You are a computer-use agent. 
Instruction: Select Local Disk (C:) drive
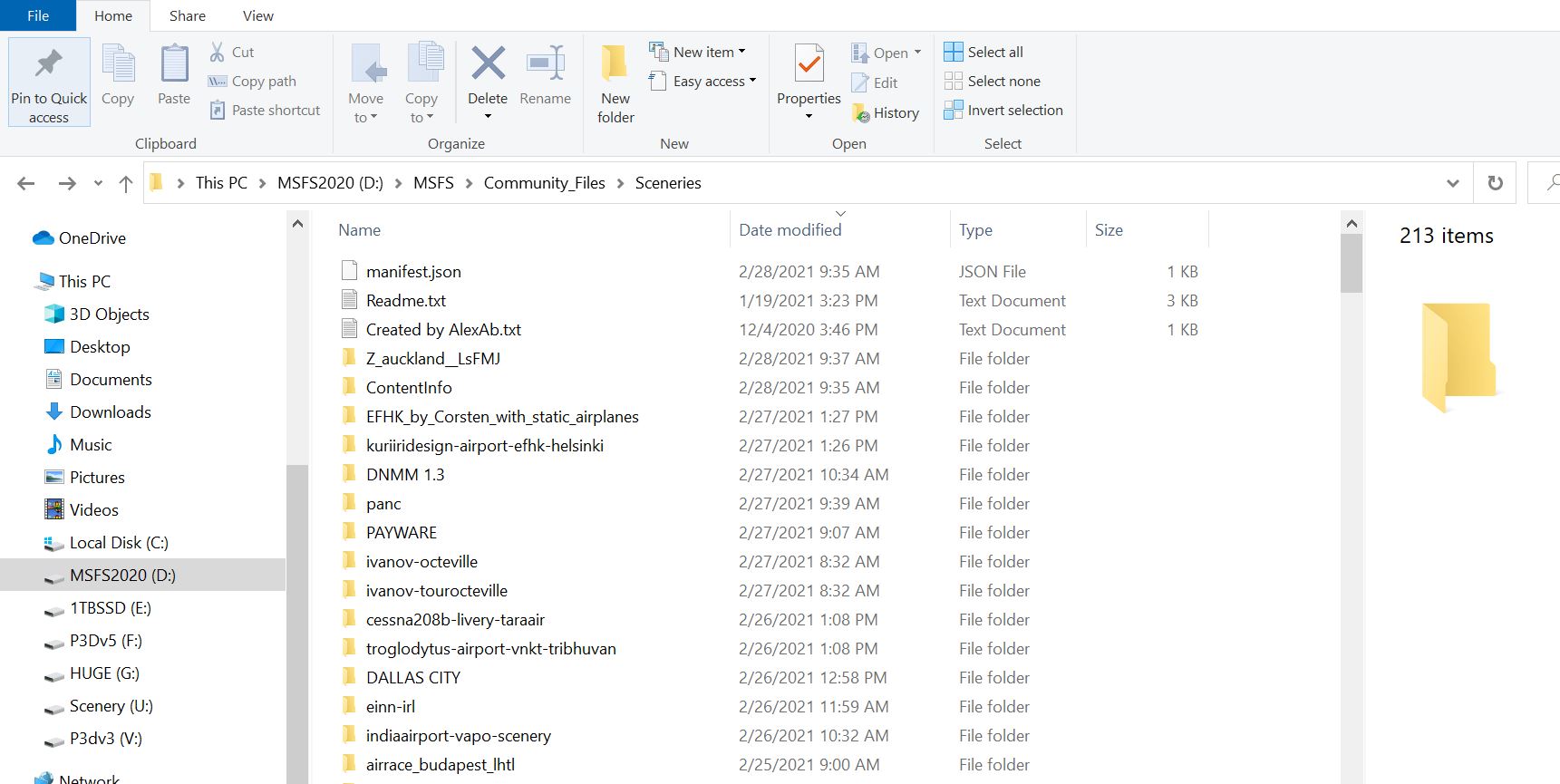point(106,542)
